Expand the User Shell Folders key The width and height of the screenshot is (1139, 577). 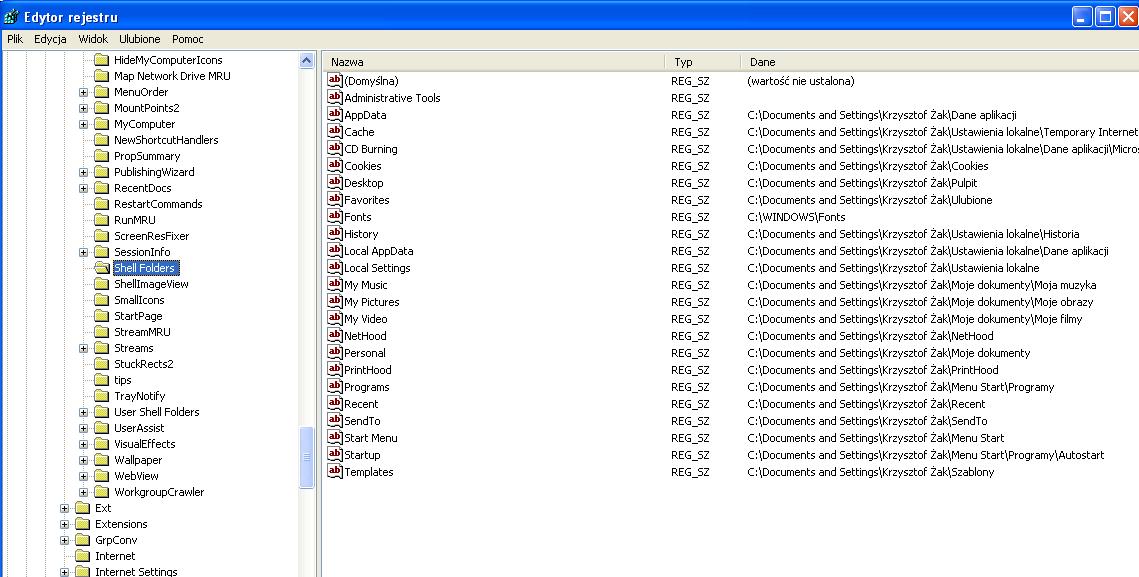pyautogui.click(x=84, y=412)
